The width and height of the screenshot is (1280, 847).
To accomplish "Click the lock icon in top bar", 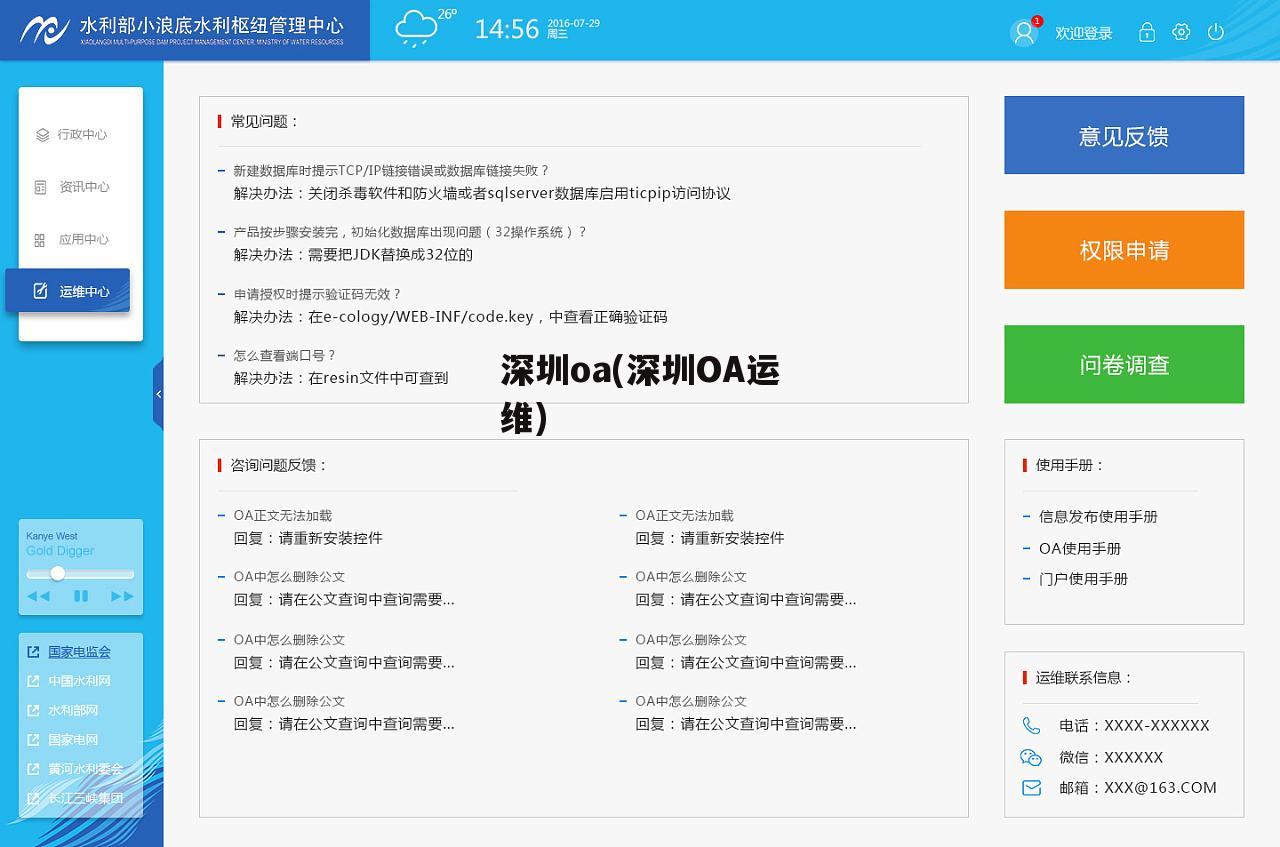I will pos(1147,32).
